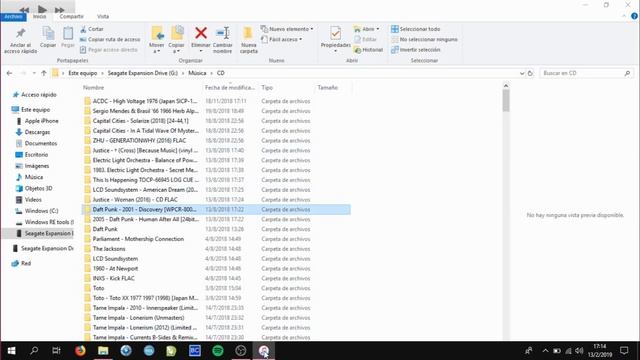Open File Explorer from the taskbar
Screen dimensions: 640x360
(x=103, y=351)
